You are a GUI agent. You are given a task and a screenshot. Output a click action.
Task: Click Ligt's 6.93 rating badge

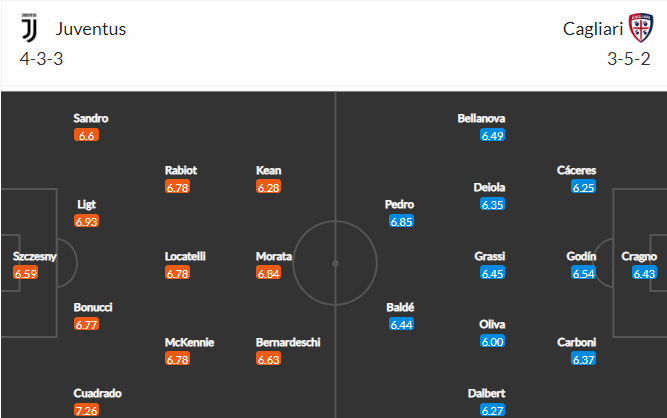click(x=87, y=221)
